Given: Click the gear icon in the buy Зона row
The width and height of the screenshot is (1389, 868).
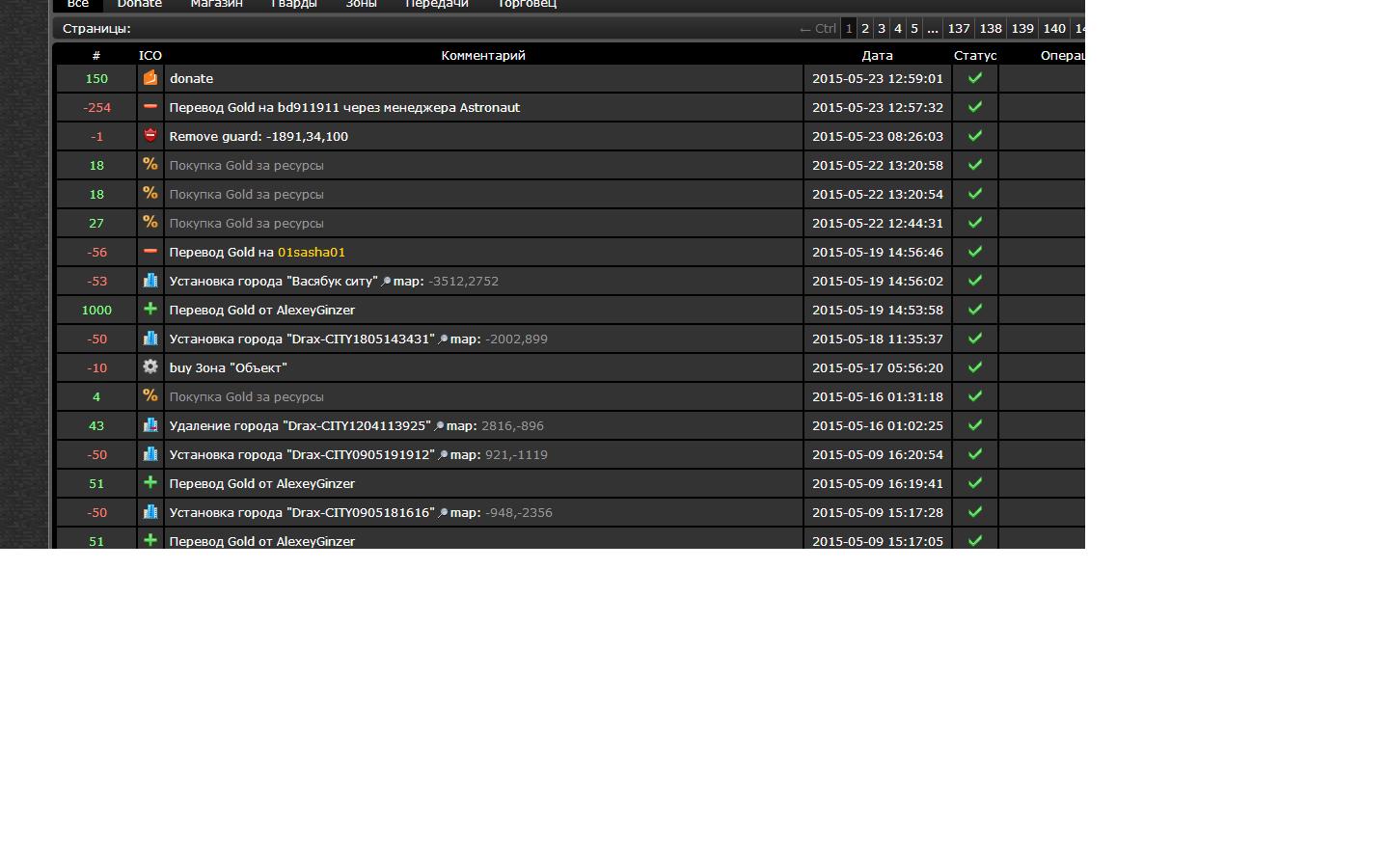Looking at the screenshot, I should tap(150, 366).
